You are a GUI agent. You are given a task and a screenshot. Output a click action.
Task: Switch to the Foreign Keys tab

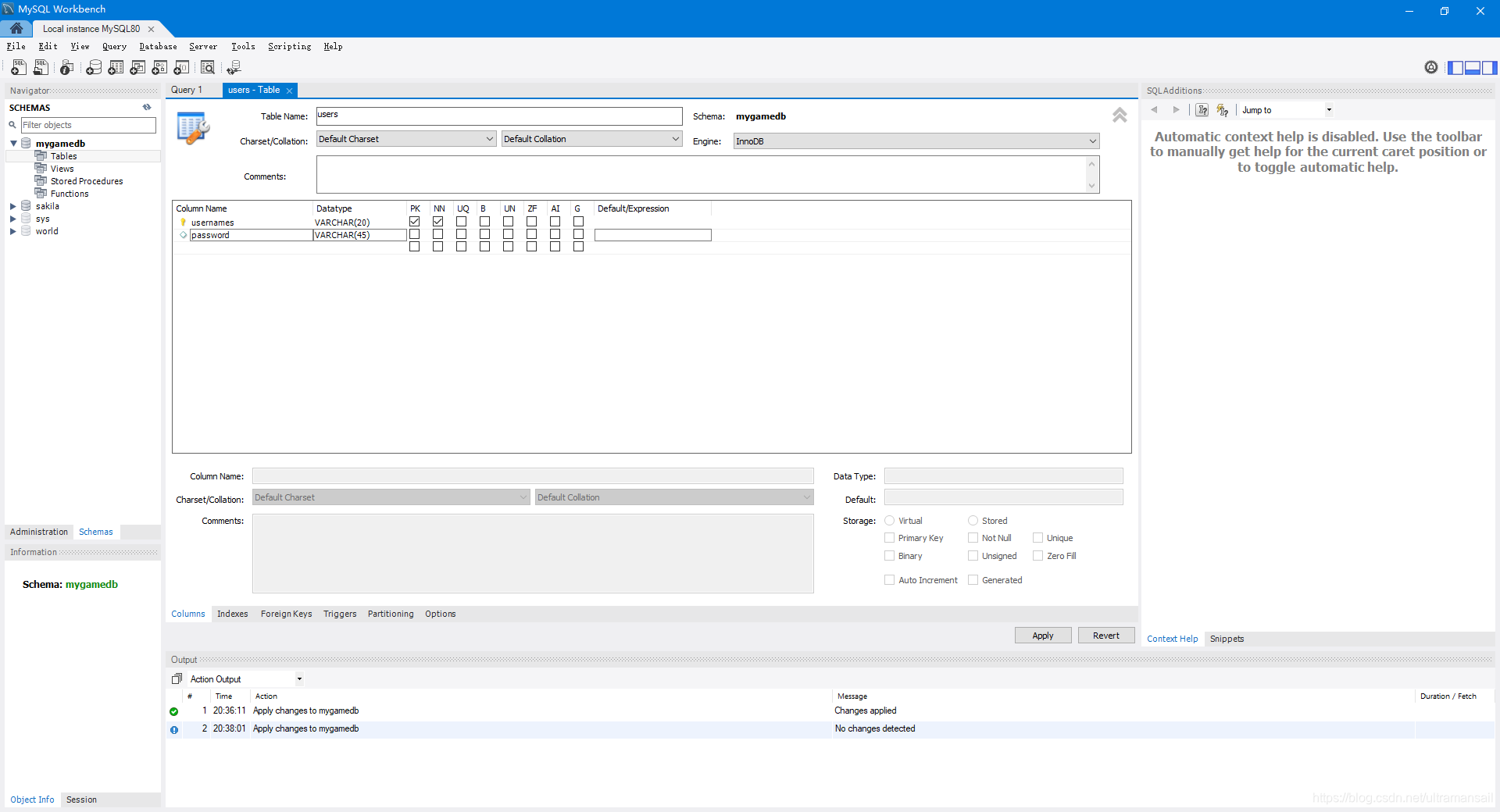(286, 614)
